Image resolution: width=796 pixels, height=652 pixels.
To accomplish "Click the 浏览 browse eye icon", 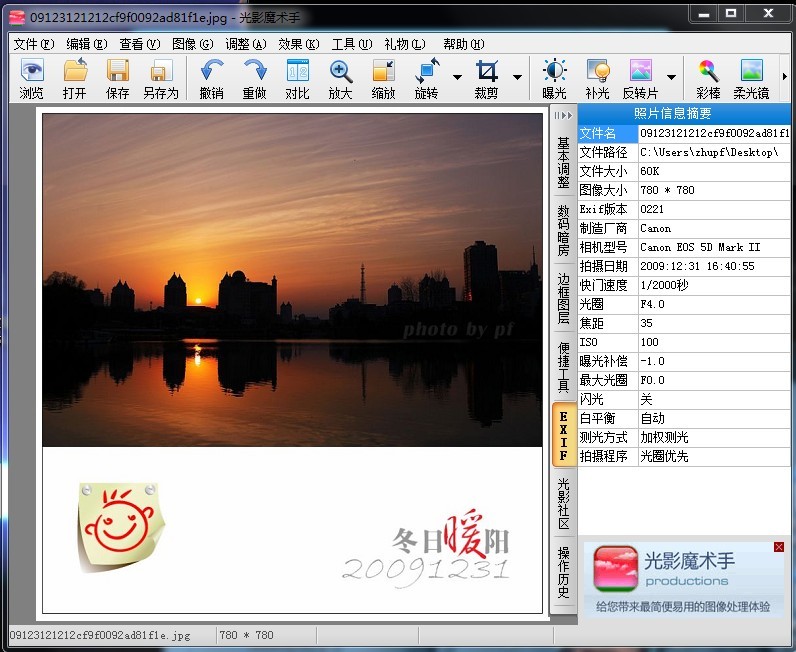I will pyautogui.click(x=31, y=70).
